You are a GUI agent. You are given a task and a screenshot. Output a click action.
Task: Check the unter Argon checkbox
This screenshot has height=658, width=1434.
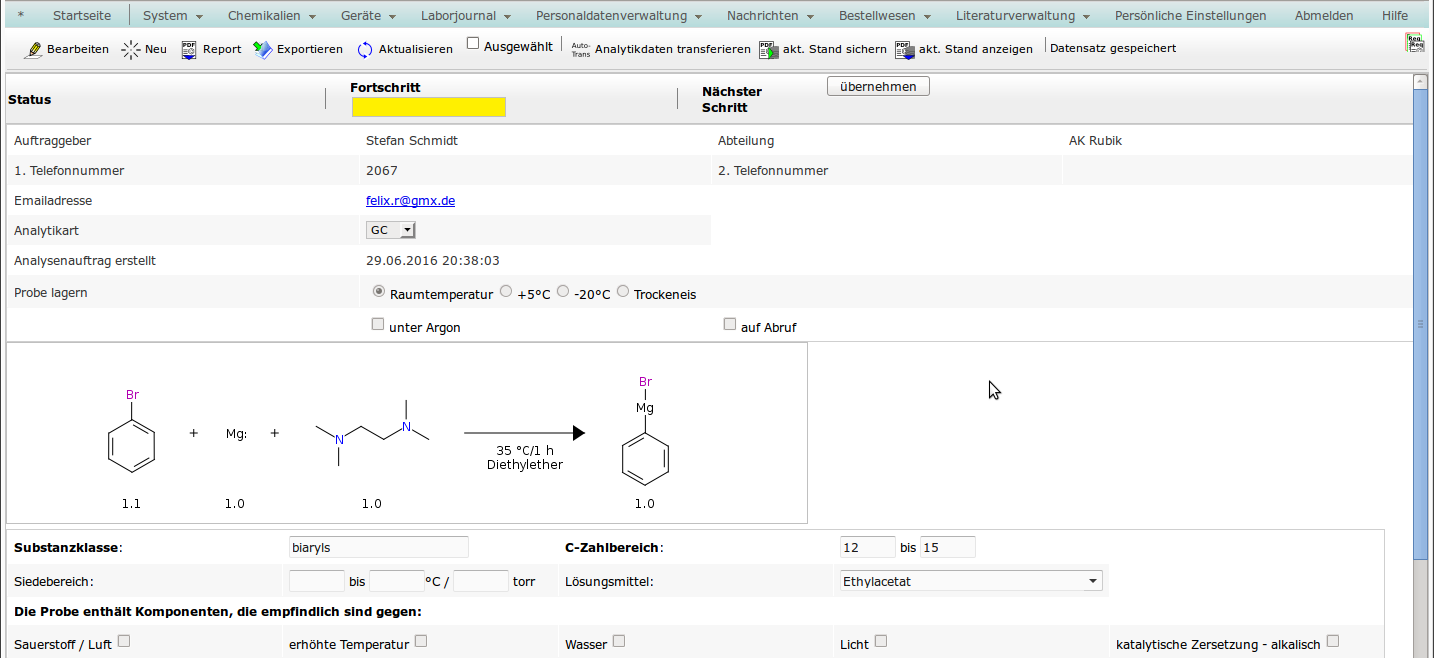378,324
